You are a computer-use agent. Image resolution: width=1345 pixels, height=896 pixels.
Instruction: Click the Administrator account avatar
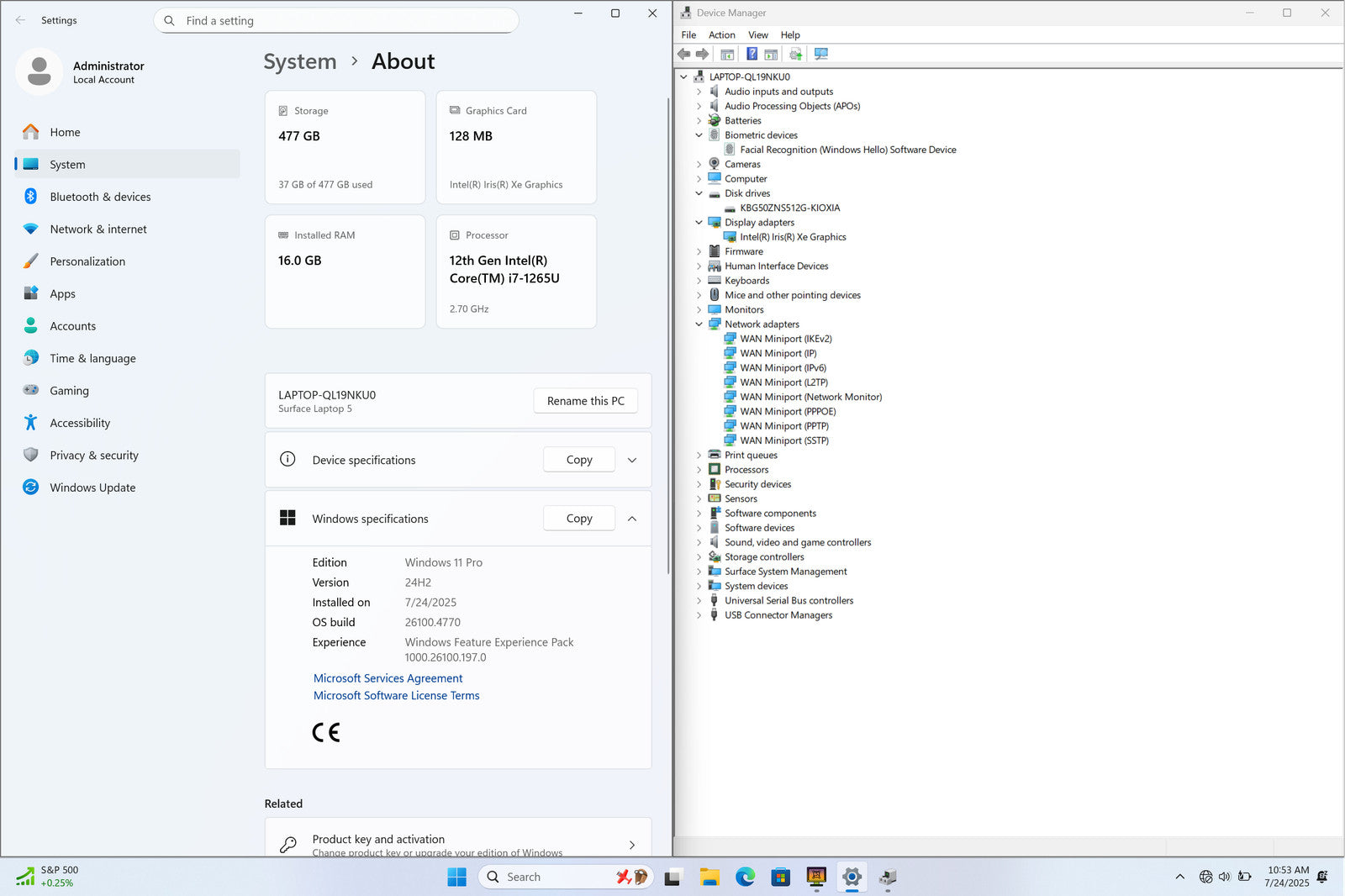[x=39, y=71]
